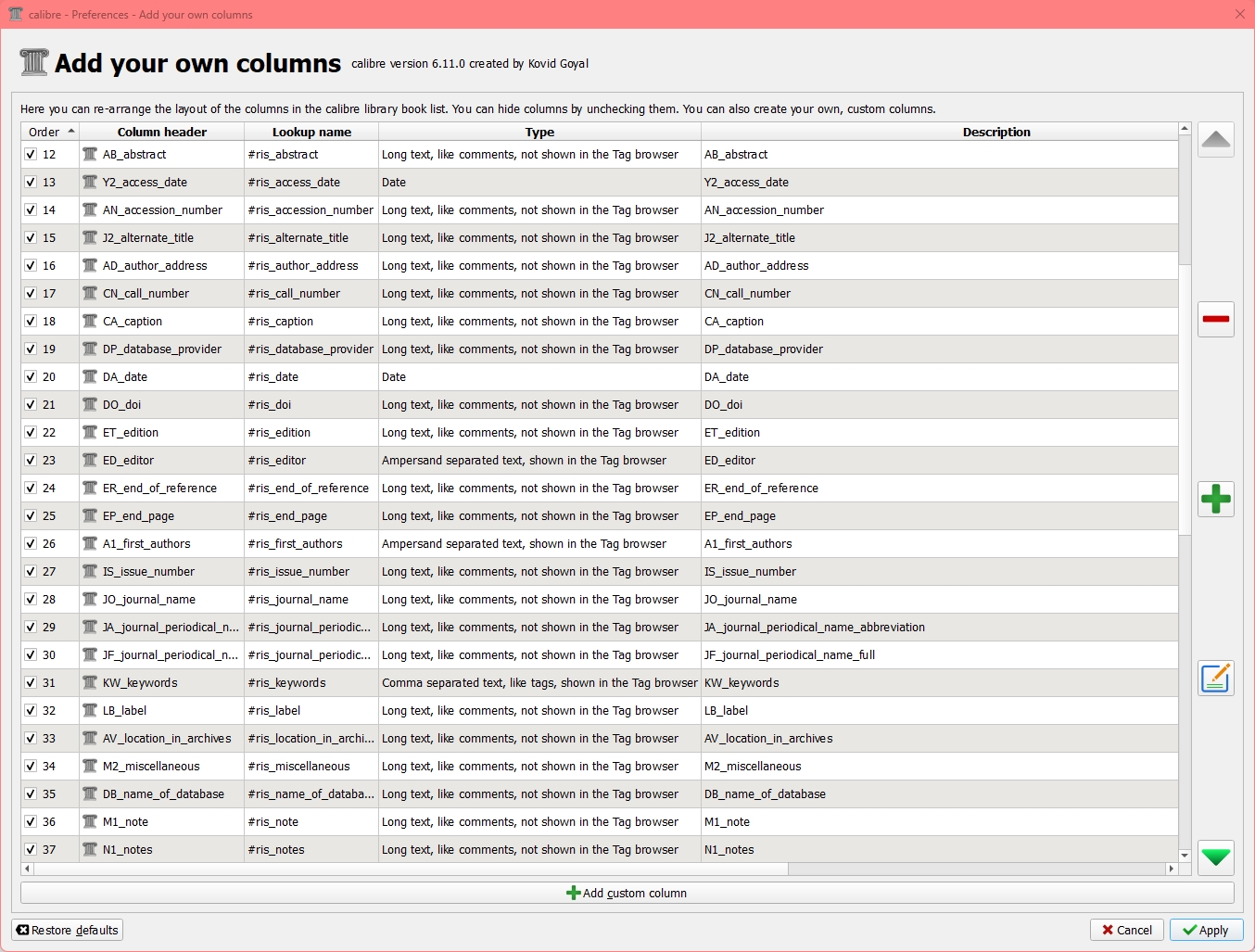Click the horizontal scrollbar left arrow
1255x952 pixels.
click(27, 869)
